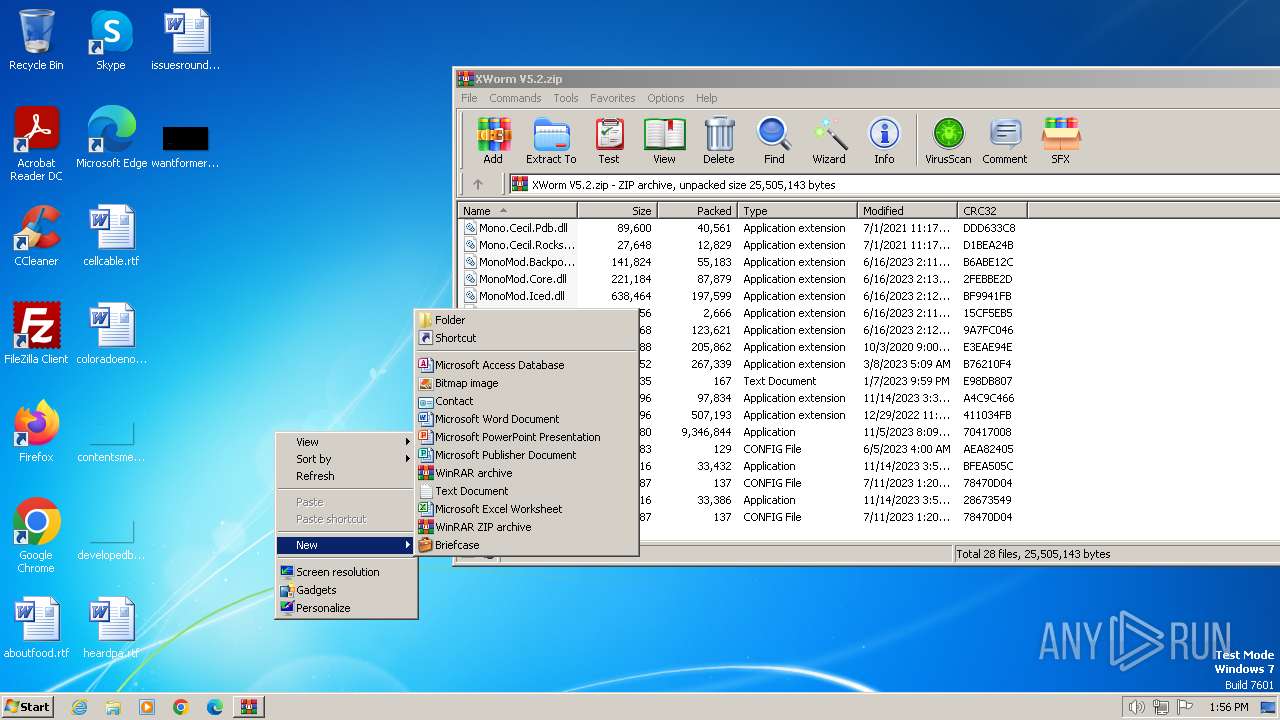Open the Options menu in WinRAR
Image resolution: width=1280 pixels, height=720 pixels.
(665, 98)
